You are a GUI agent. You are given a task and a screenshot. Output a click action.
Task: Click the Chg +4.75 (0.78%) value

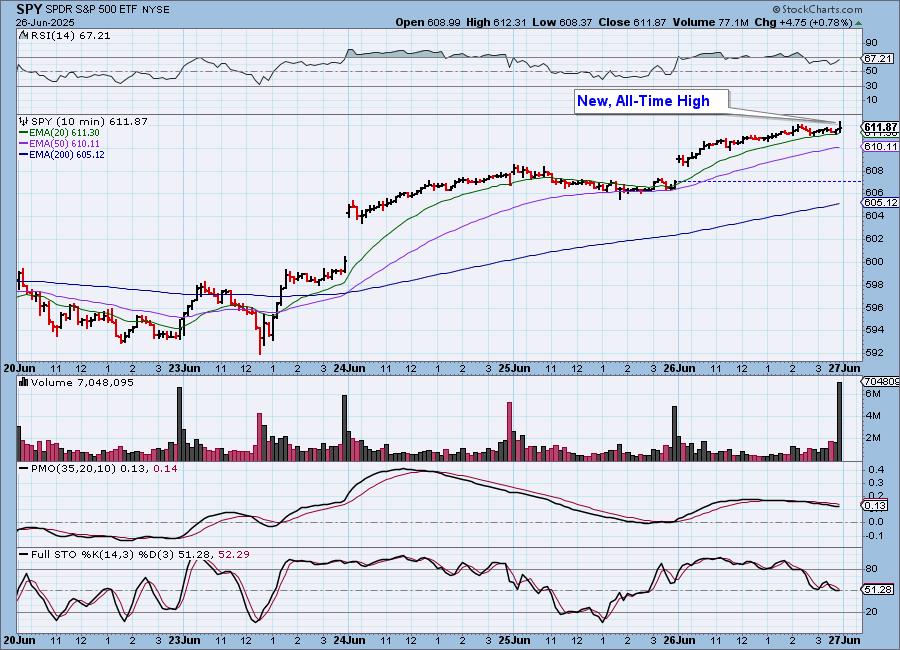[x=803, y=22]
